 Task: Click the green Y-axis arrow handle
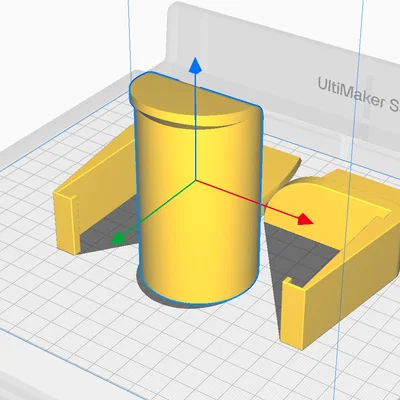tap(118, 238)
